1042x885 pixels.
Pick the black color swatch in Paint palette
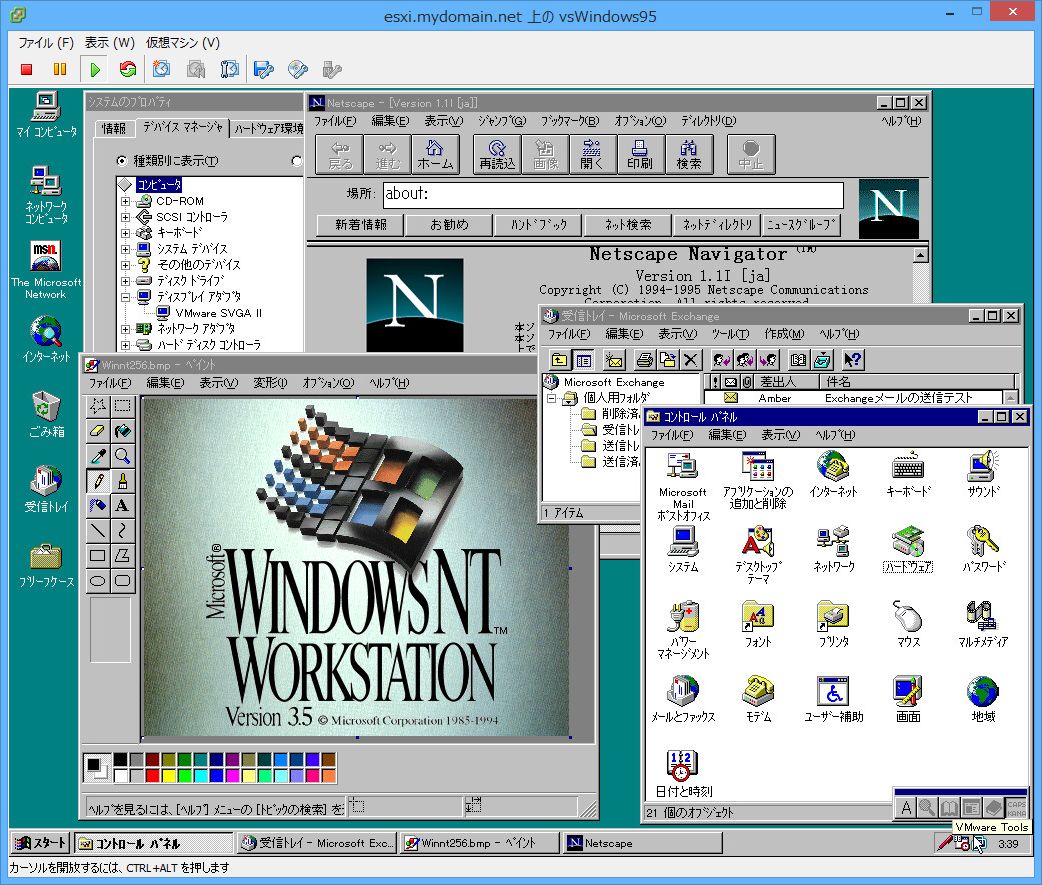tap(120, 759)
